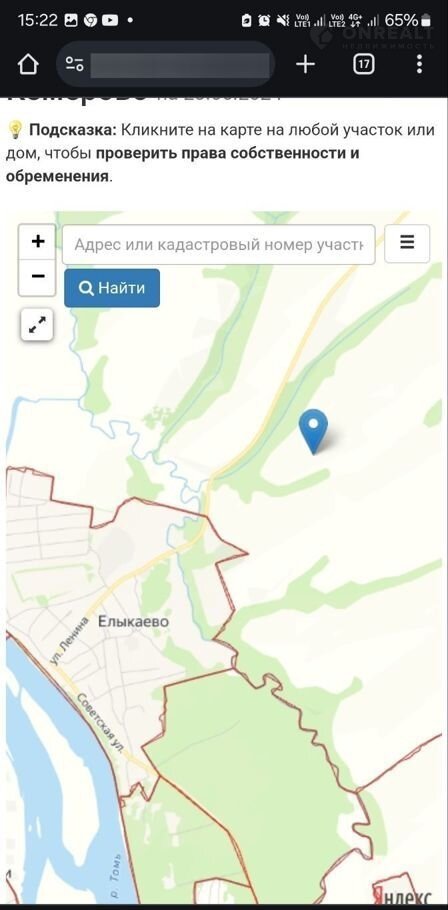This screenshot has height=910, width=448.
Task: Select the blue location marker on map
Action: (x=313, y=431)
